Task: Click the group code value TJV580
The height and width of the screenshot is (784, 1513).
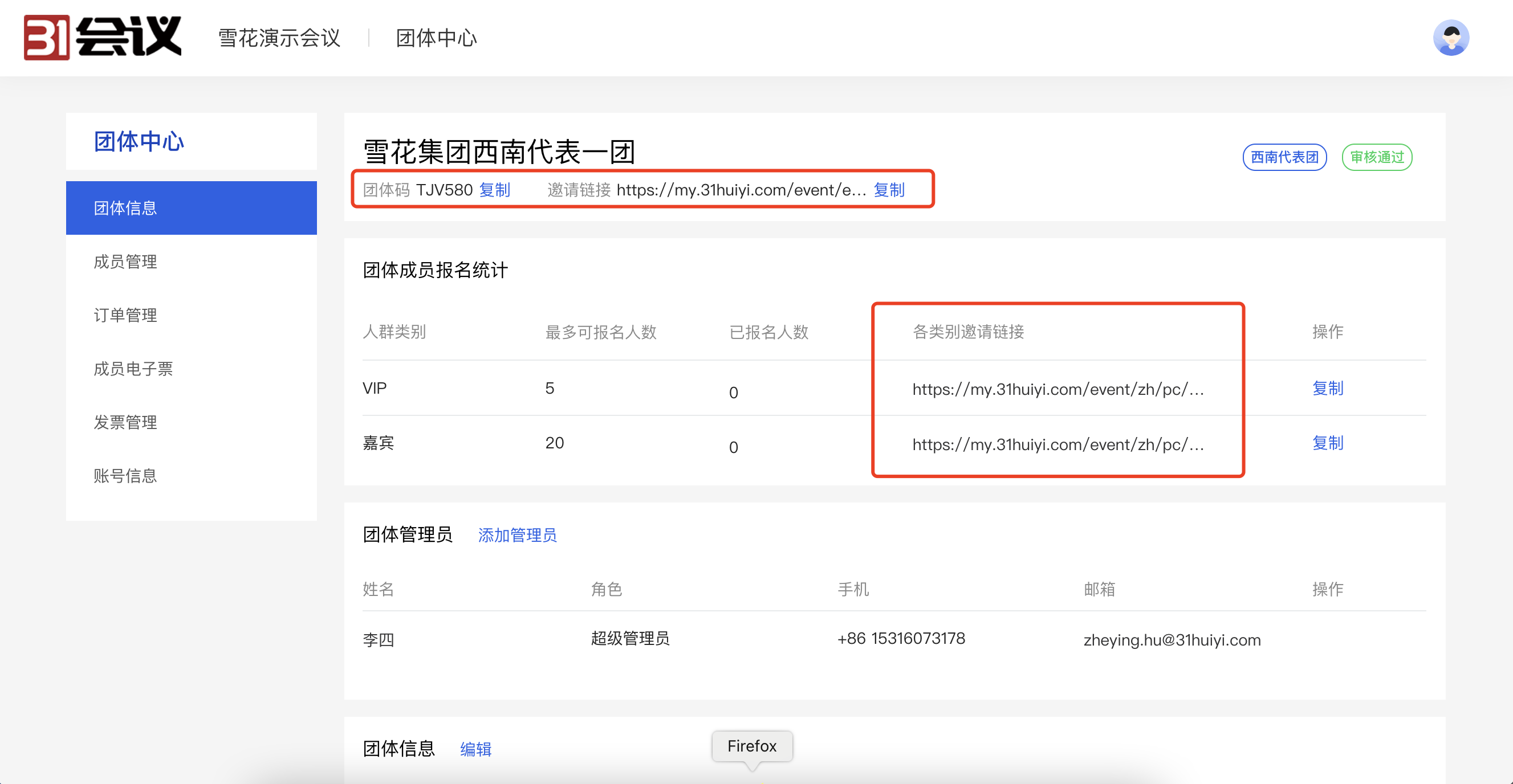Action: 445,190
